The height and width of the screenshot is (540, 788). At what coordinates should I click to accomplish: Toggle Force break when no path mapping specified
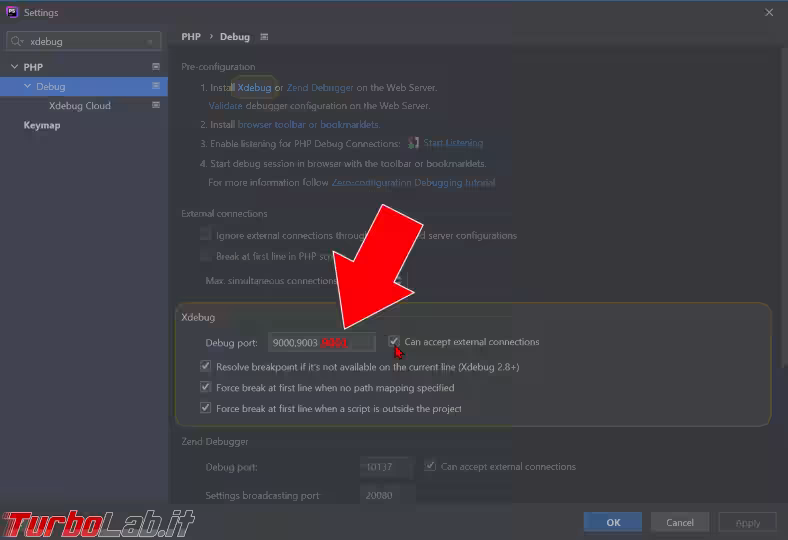[205, 387]
